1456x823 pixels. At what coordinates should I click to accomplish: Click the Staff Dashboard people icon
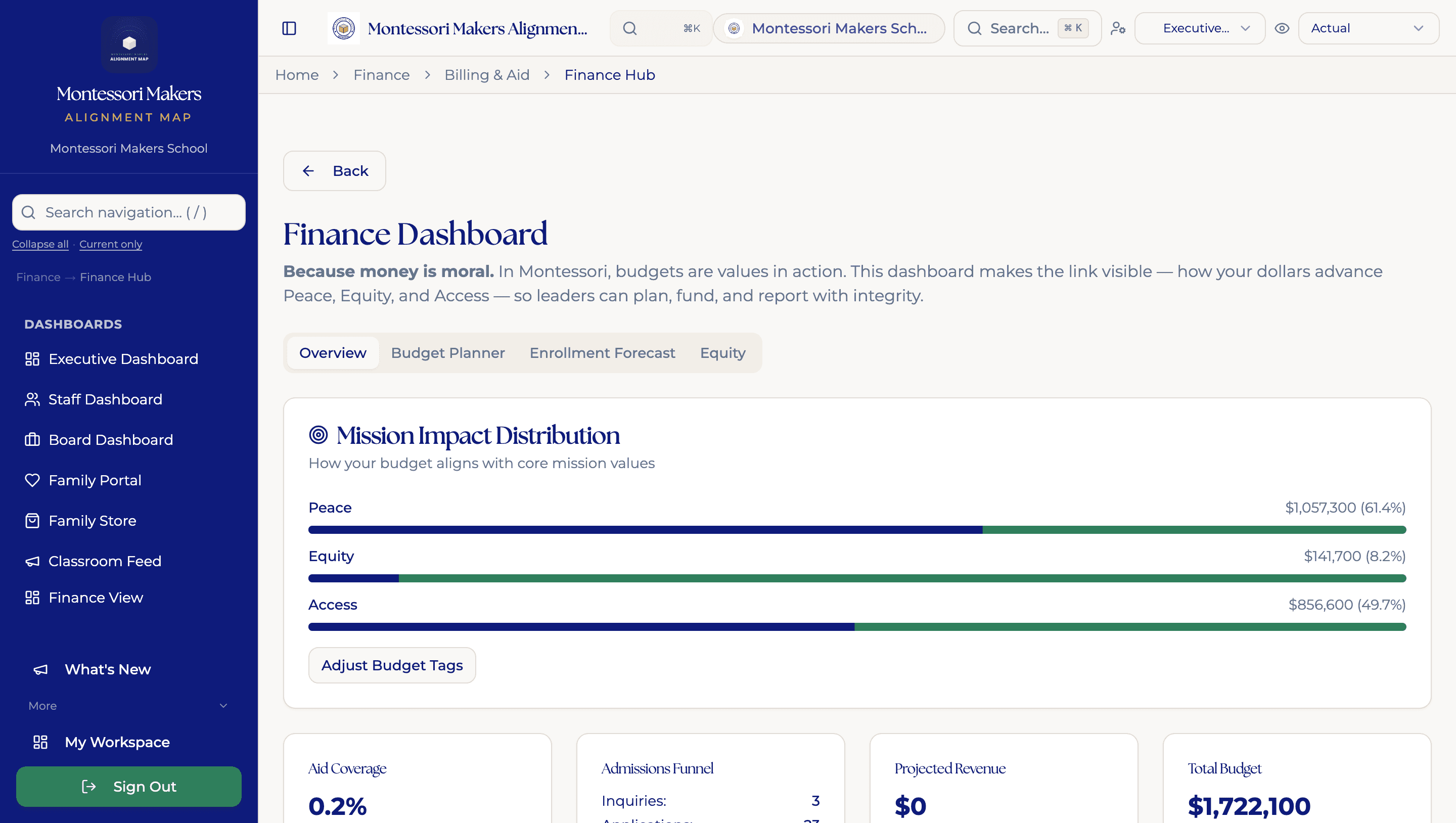(x=32, y=399)
